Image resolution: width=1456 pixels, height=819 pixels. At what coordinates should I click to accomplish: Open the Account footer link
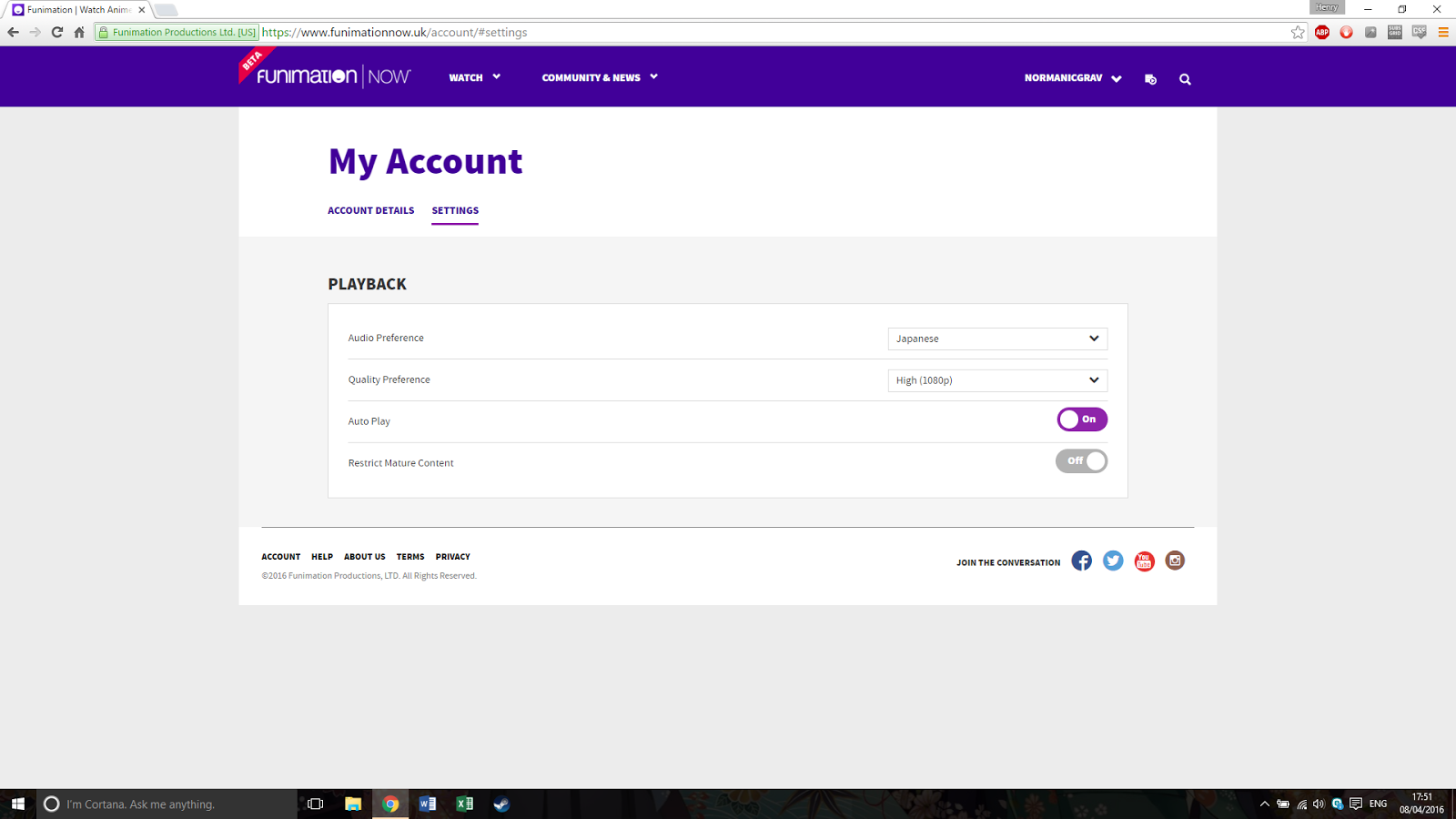point(280,557)
